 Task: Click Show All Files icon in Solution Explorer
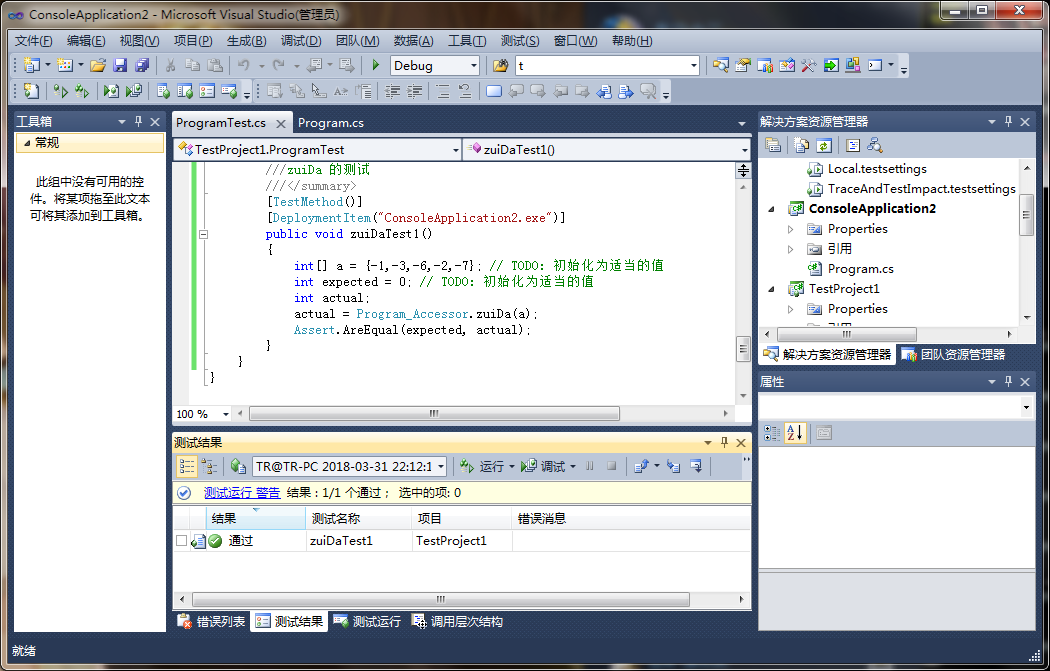click(800, 146)
